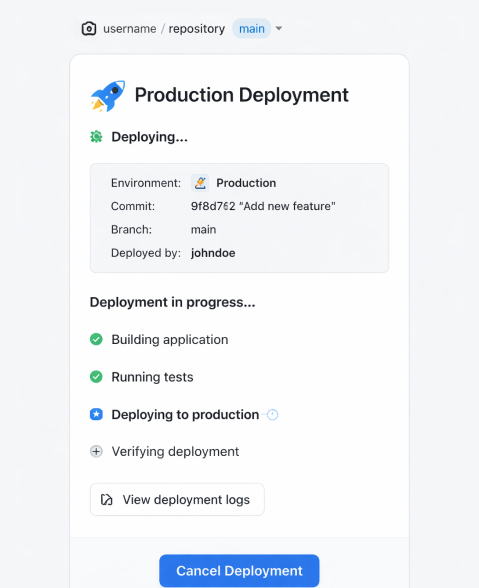Open the branch dropdown arrow
Image resolution: width=479 pixels, height=588 pixels.
pos(279,28)
